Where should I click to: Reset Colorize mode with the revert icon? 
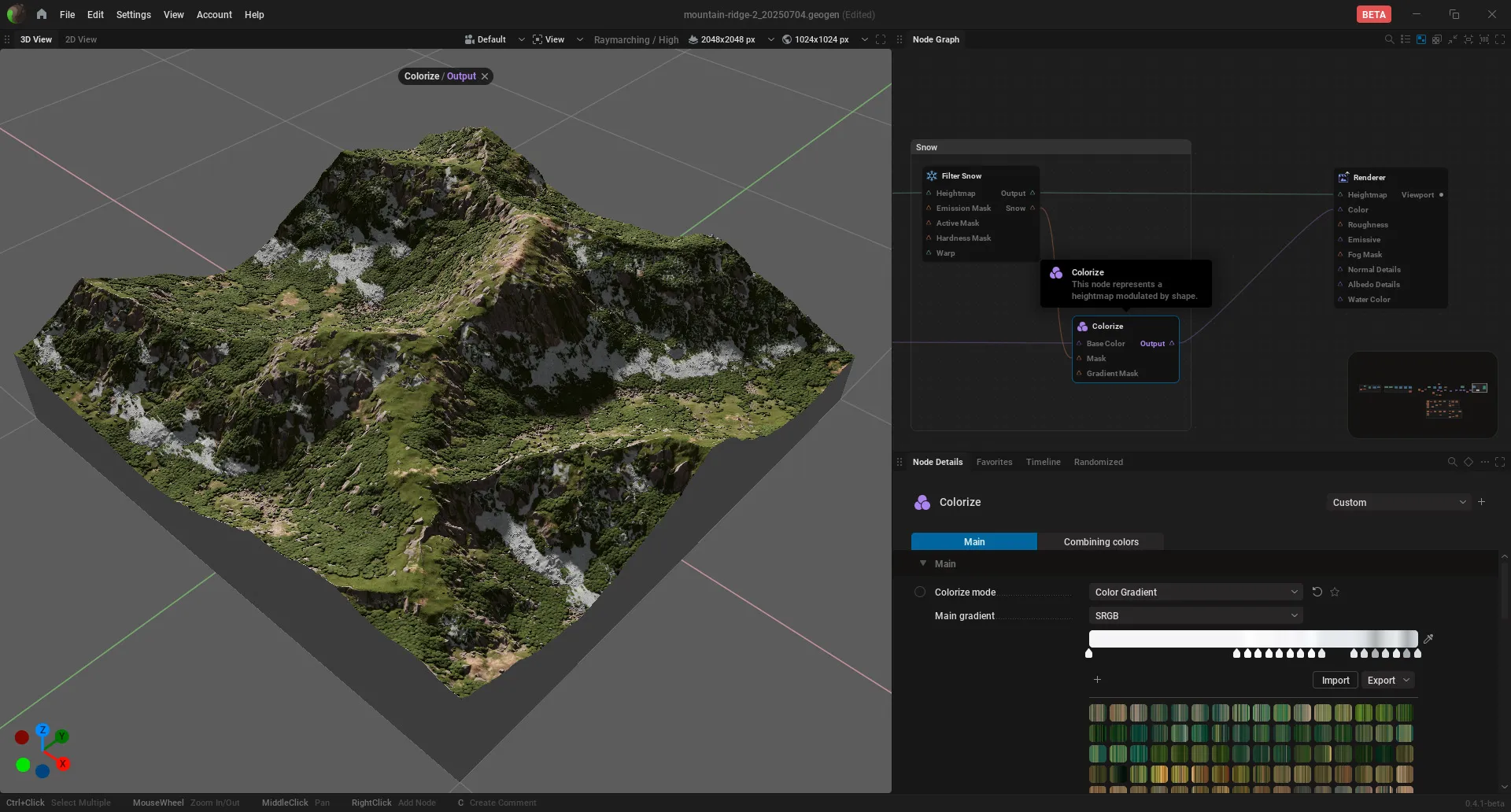point(1317,592)
